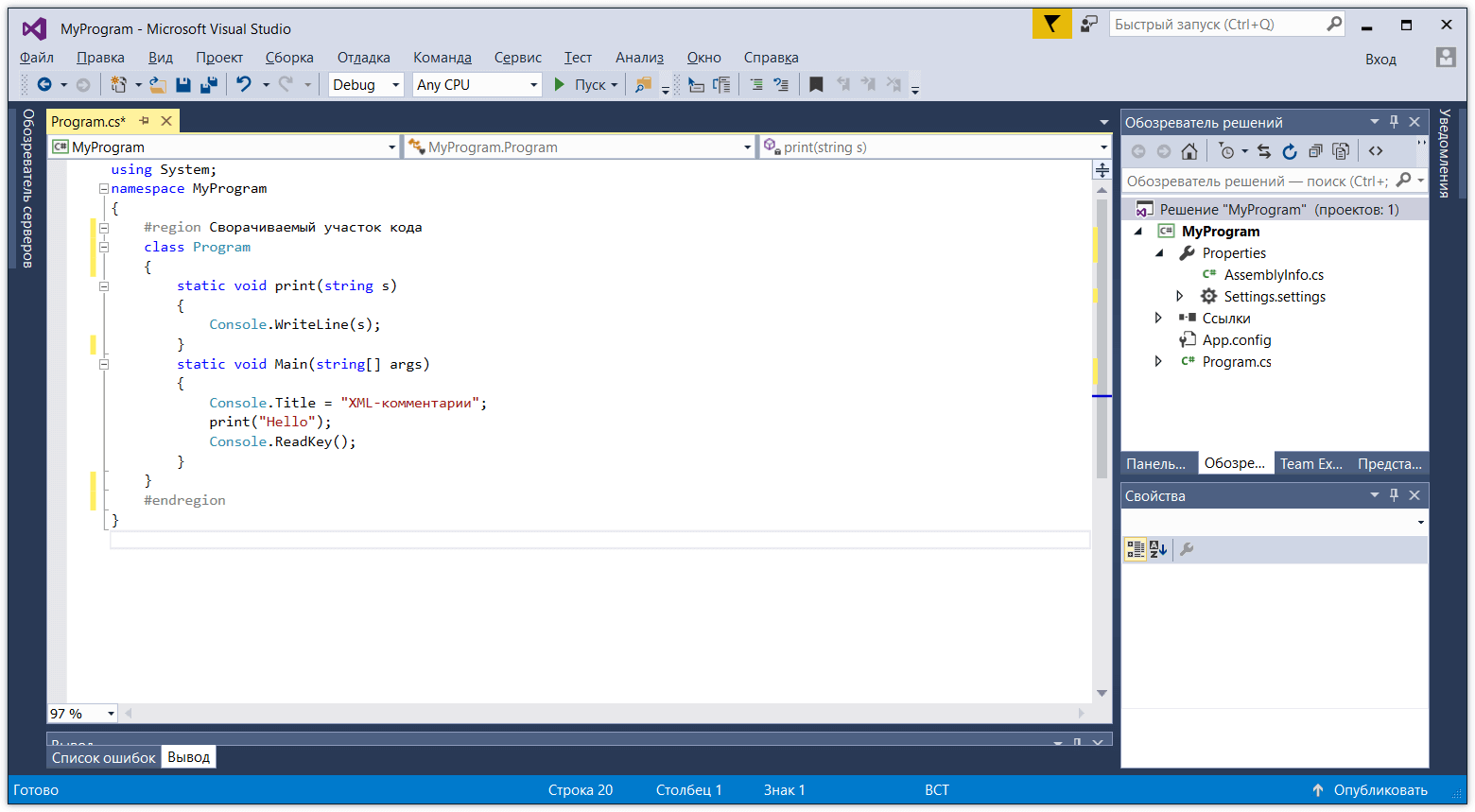Collapse the #region code block
The height and width of the screenshot is (812, 1475).
tap(104, 228)
